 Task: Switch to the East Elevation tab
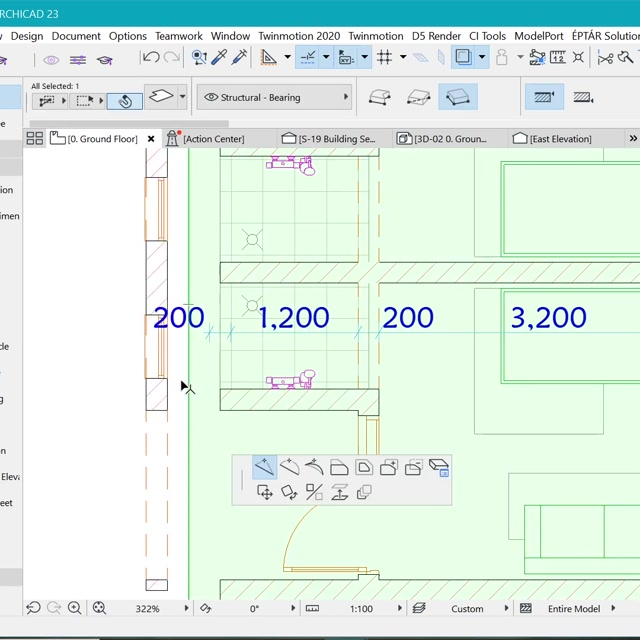(x=558, y=139)
